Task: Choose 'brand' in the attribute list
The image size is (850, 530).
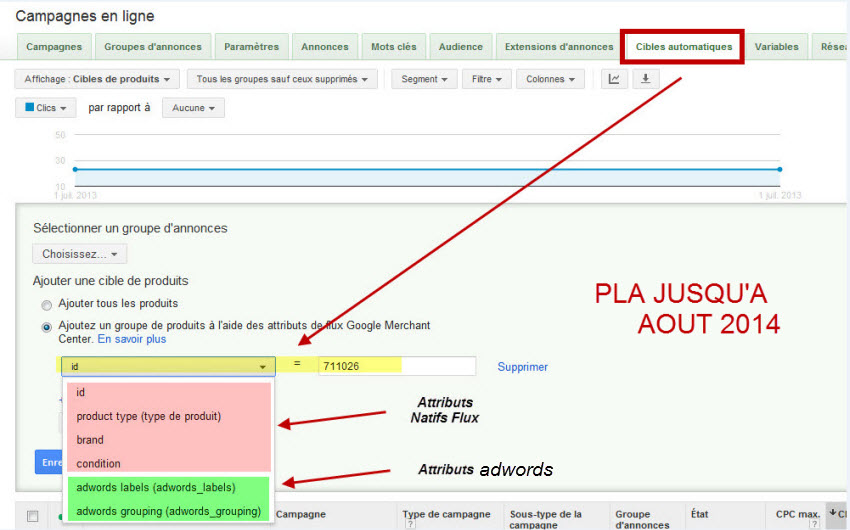Action: tap(169, 440)
